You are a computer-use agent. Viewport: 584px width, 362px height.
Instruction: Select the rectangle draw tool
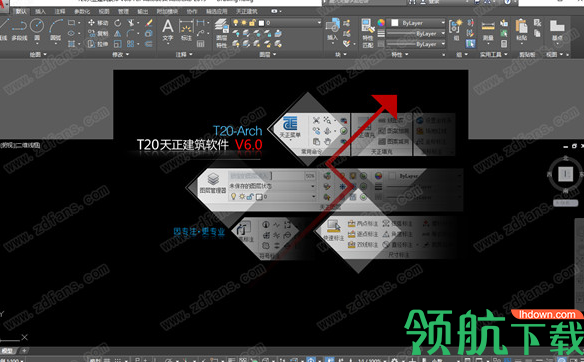(72, 23)
